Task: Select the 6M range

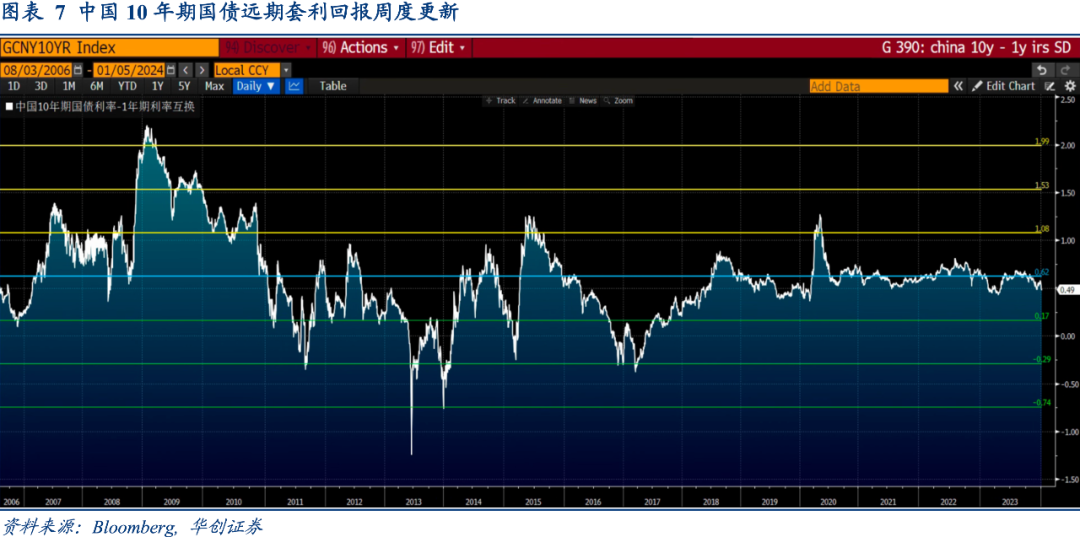Action: coord(96,86)
